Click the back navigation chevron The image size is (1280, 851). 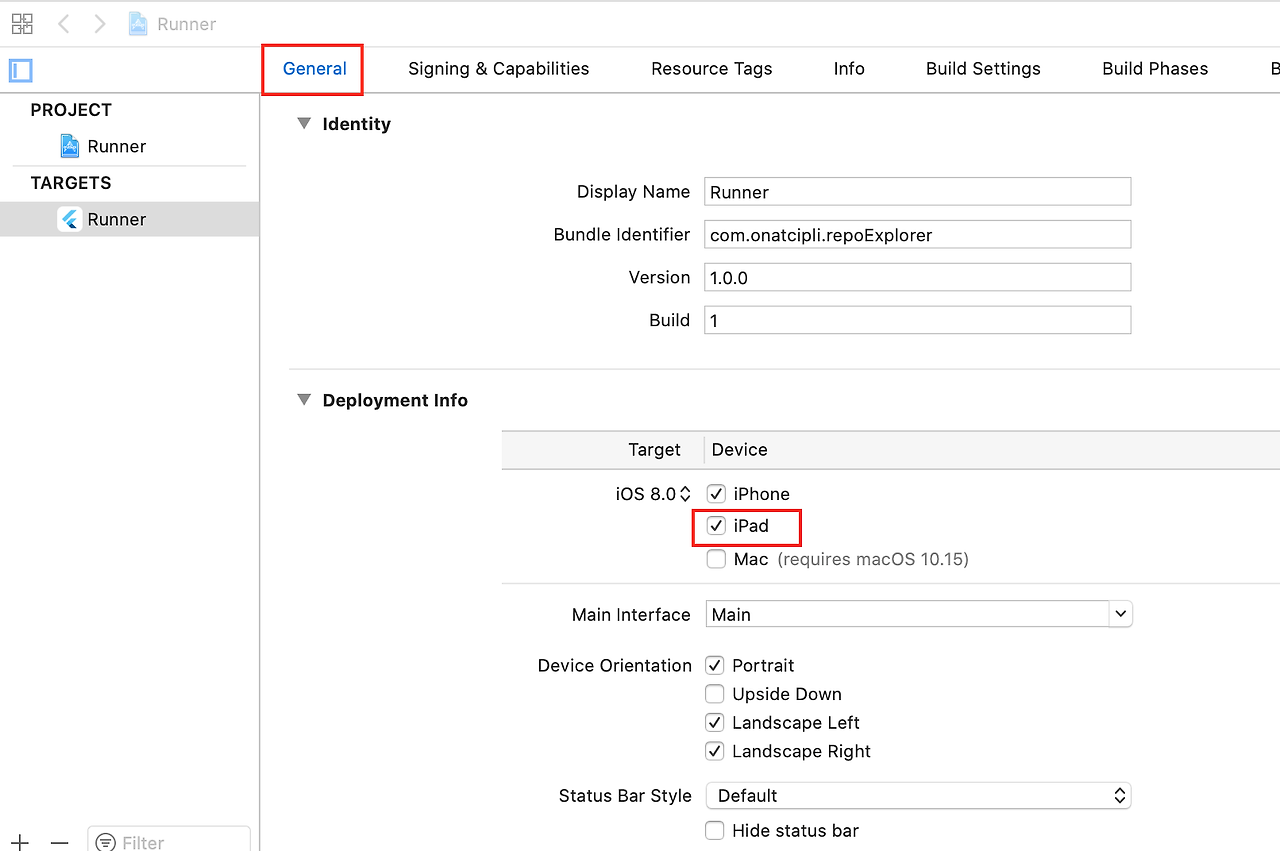click(64, 24)
